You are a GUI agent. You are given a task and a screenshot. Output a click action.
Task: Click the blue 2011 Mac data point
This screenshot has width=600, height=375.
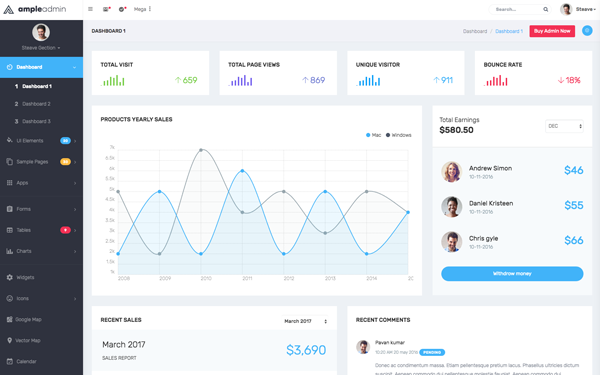tap(242, 171)
